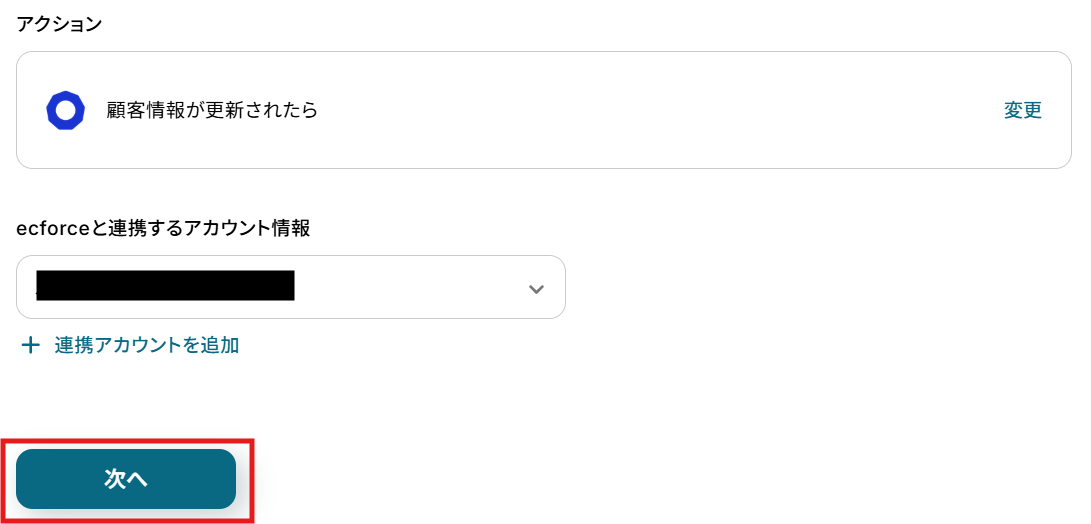
Task: Click the chevron arrow in account selector
Action: pyautogui.click(x=536, y=289)
